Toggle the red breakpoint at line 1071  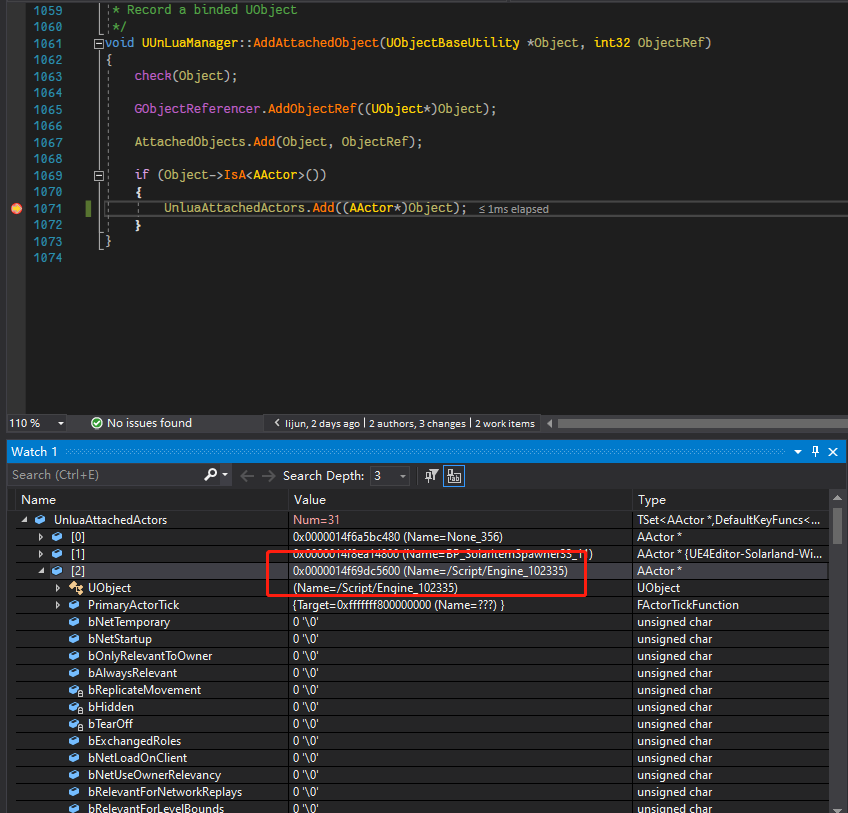point(15,208)
